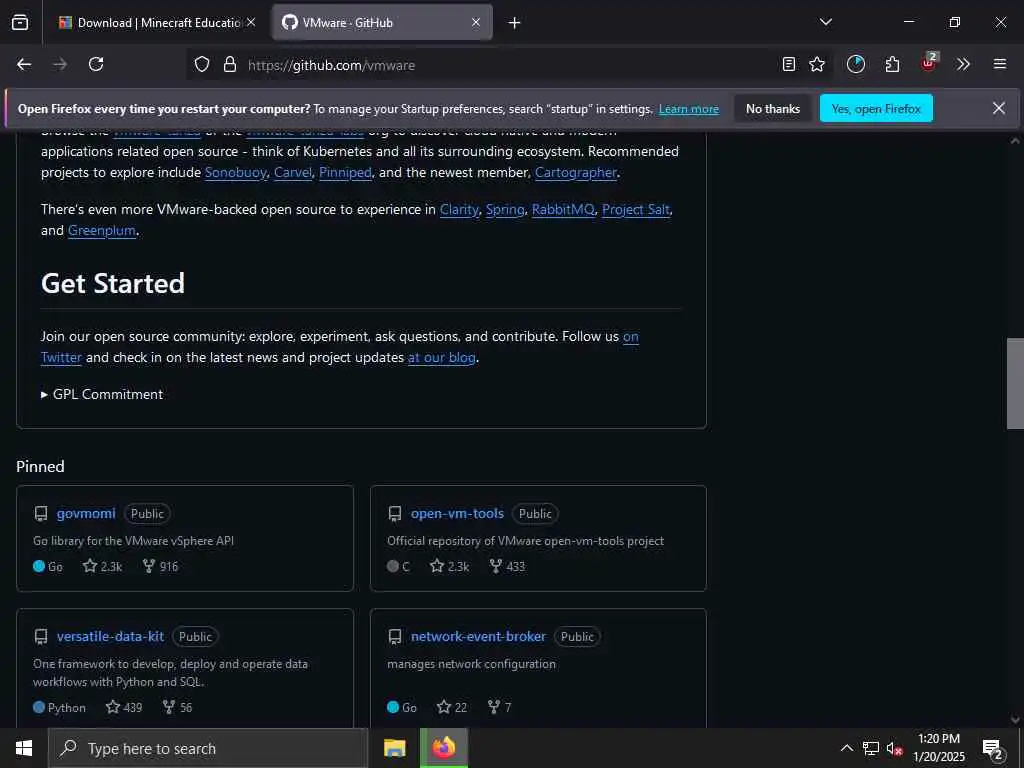Screen dimensions: 1024x768
Task: List all tabs dropdown arrow
Action: click(x=826, y=22)
